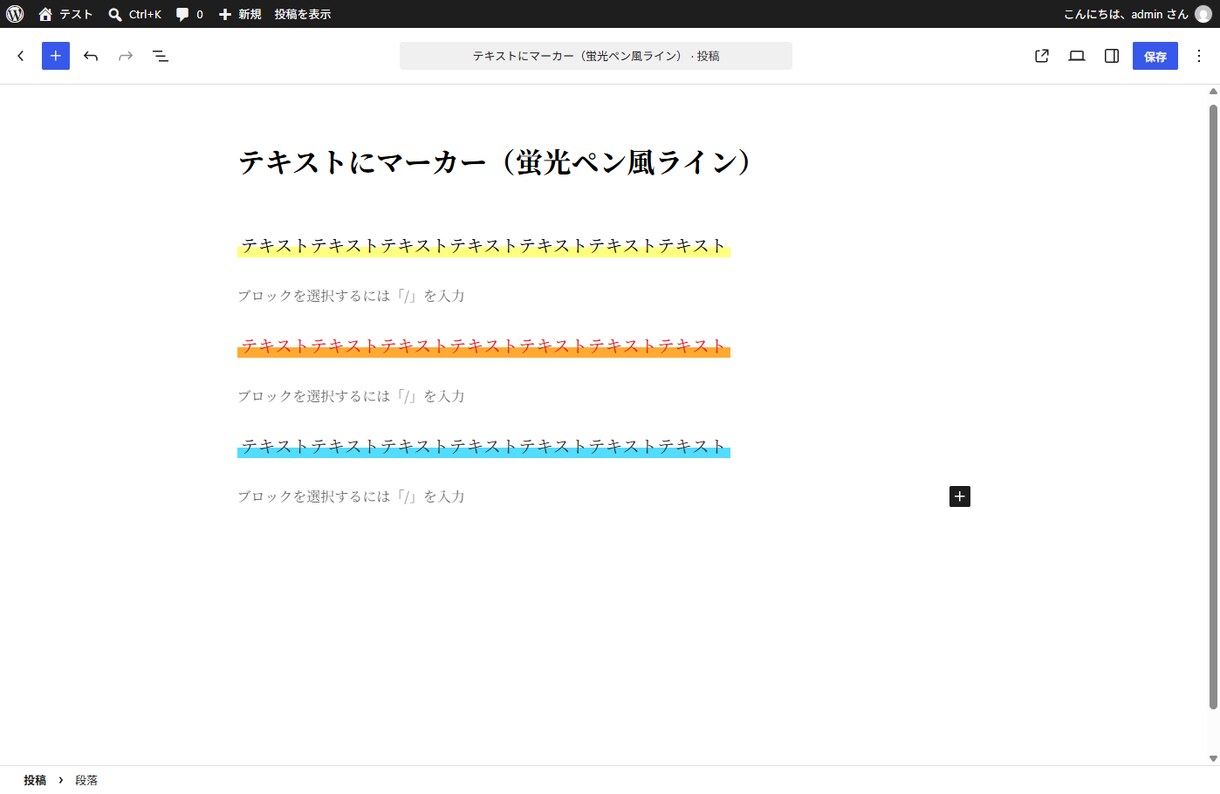The width and height of the screenshot is (1220, 794).
Task: Open the admin user profile greeting
Action: [1125, 14]
